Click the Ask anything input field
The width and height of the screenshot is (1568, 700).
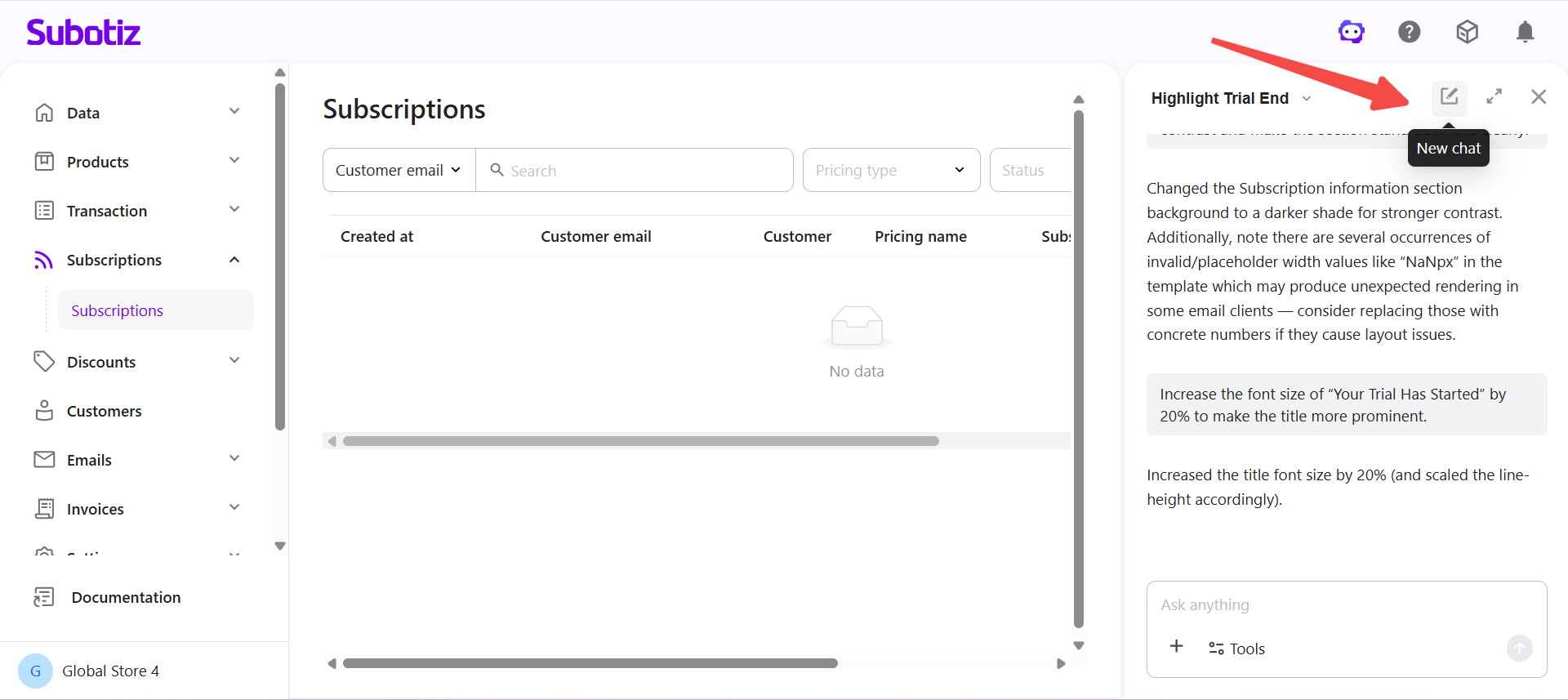tap(1339, 605)
